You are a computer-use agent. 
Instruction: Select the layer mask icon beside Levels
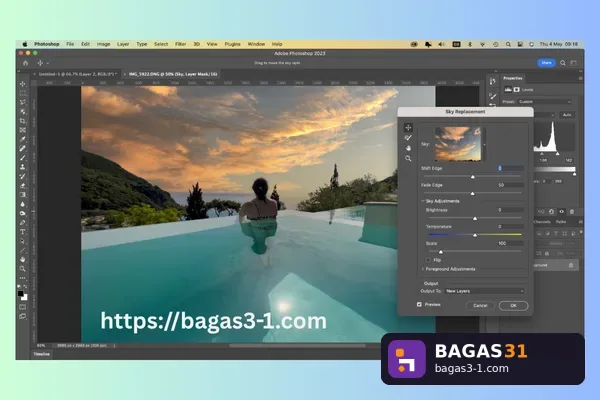coord(517,90)
